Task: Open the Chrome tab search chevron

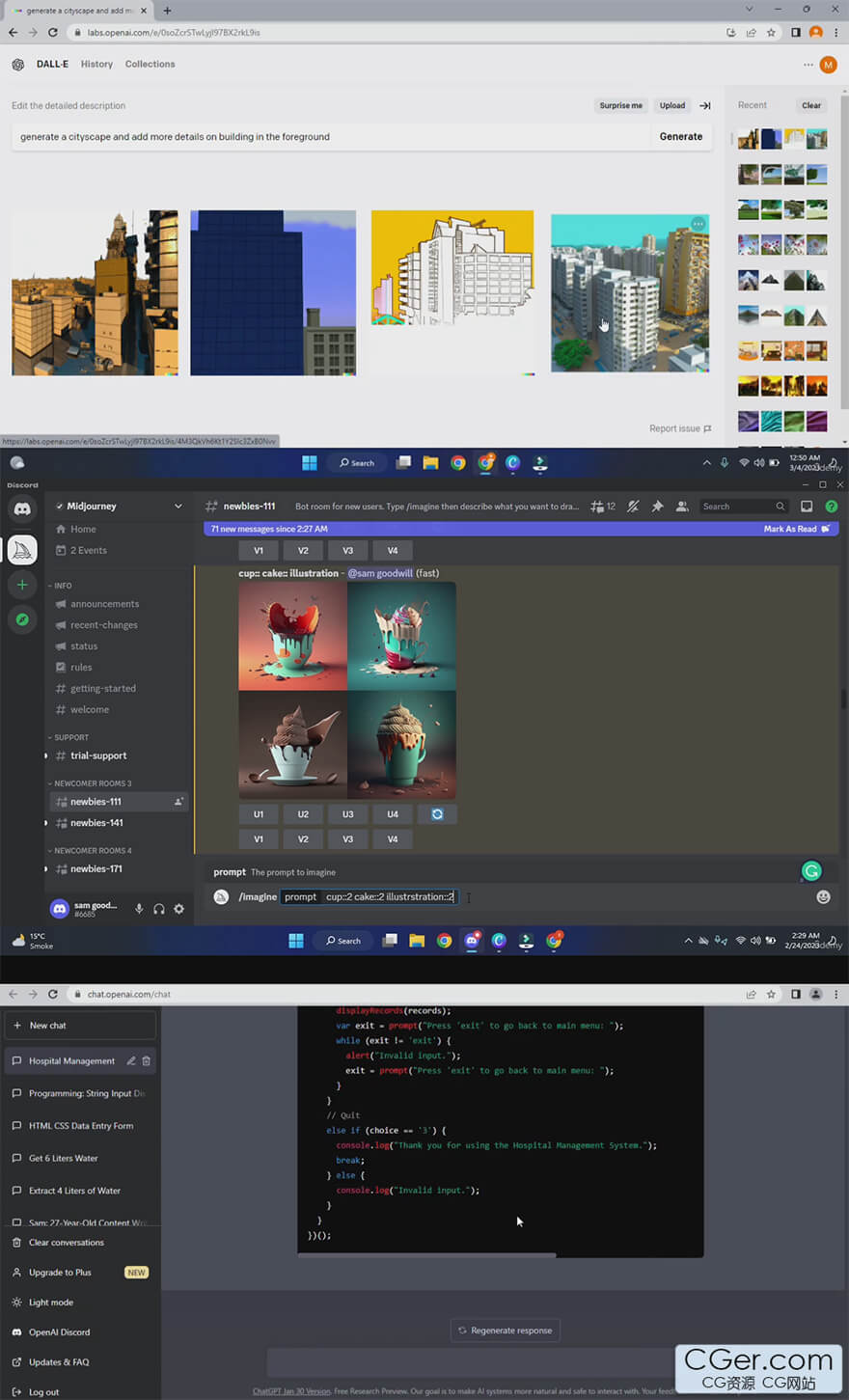Action: pyautogui.click(x=749, y=10)
